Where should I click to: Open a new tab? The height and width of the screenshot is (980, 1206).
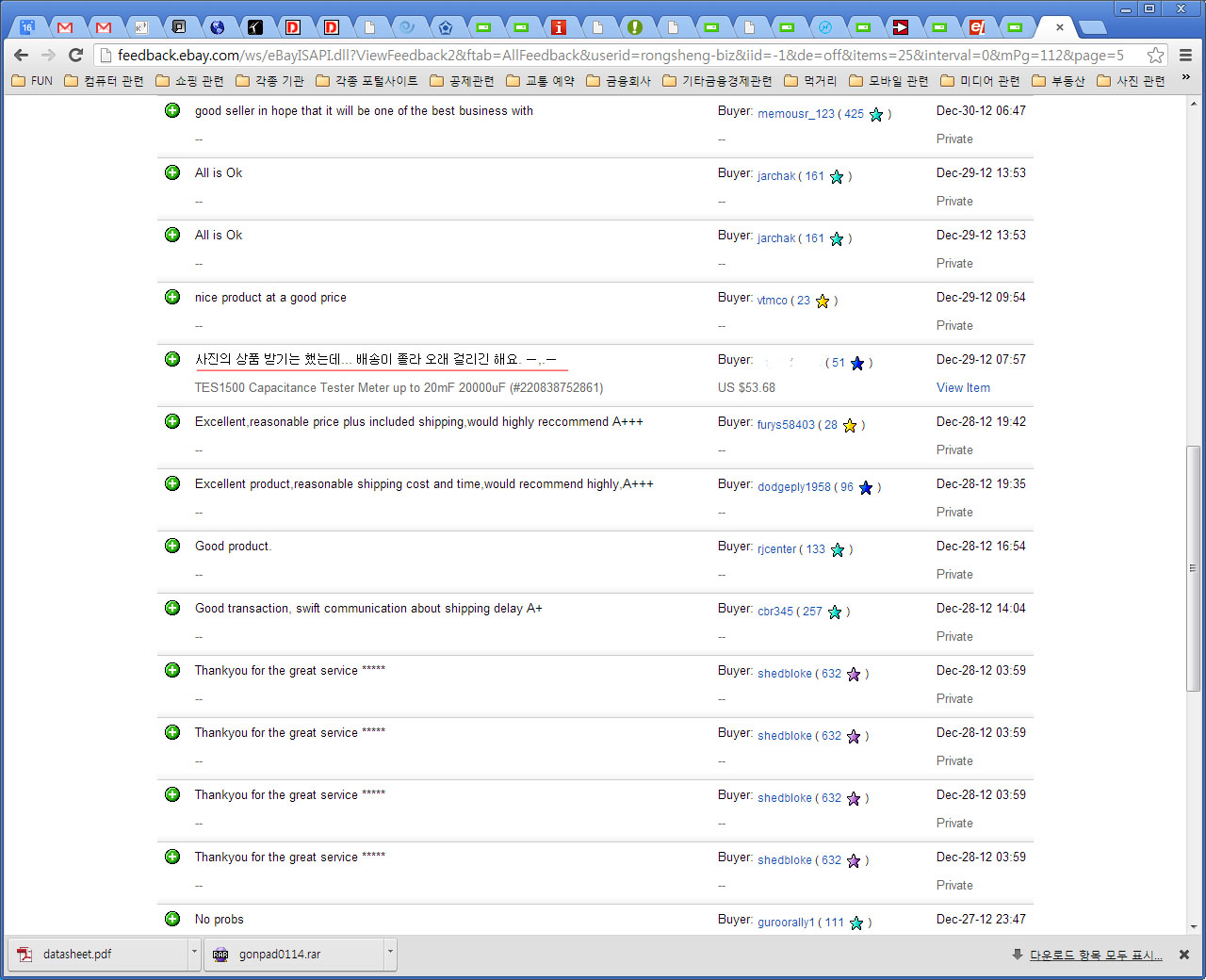(x=1093, y=27)
